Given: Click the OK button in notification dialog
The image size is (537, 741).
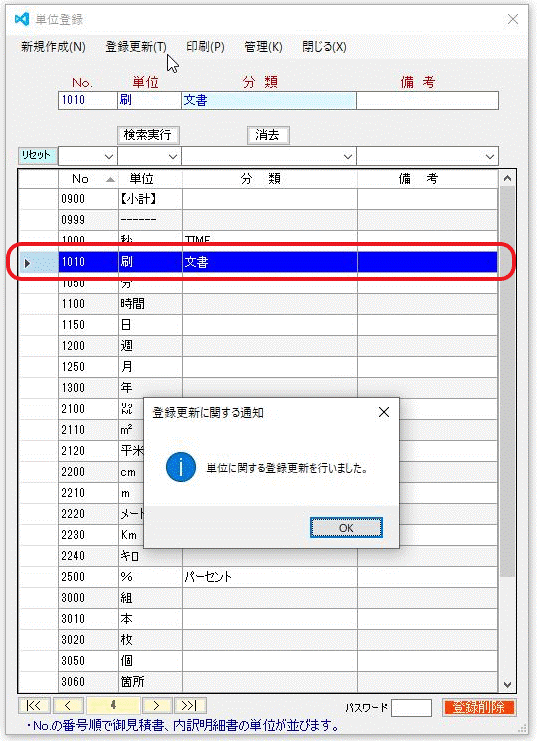Looking at the screenshot, I should tap(346, 528).
